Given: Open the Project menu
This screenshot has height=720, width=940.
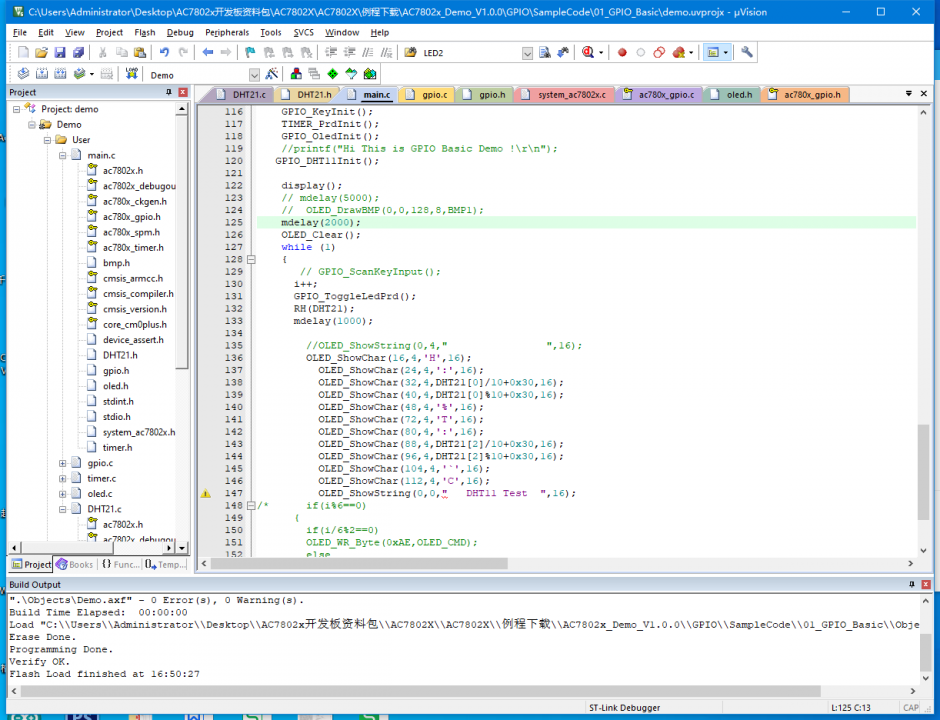Looking at the screenshot, I should [x=109, y=32].
